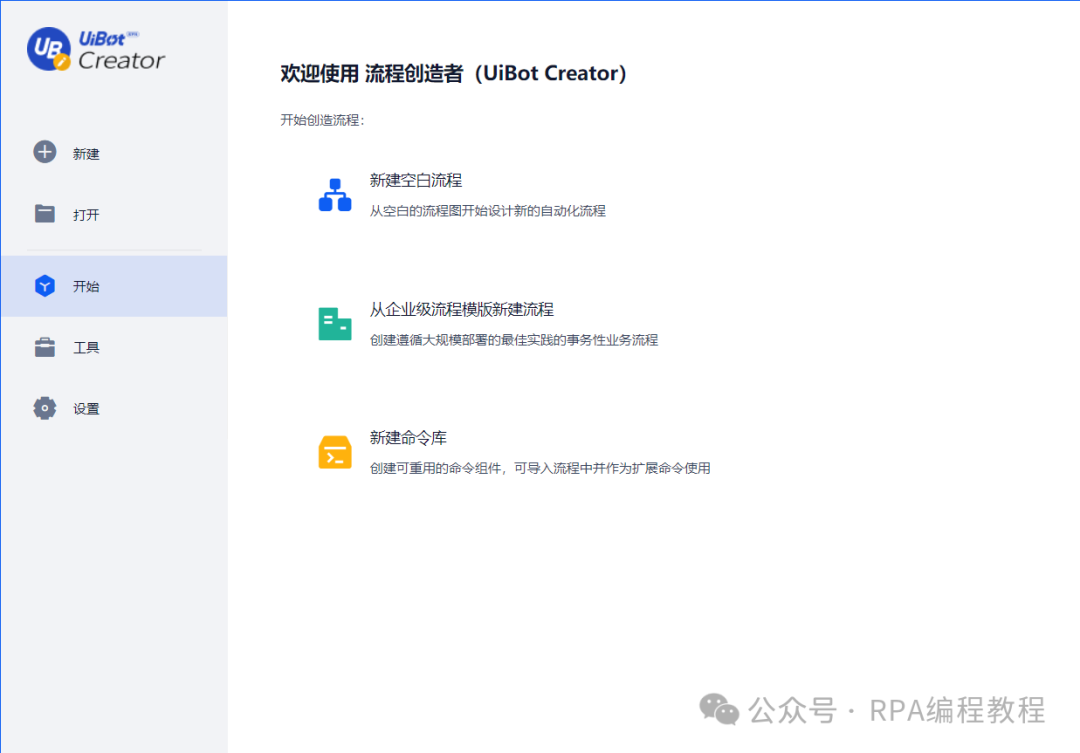Screen dimensions: 1080x753
Task: Go to 设置 in the sidebar
Action: 114,409
